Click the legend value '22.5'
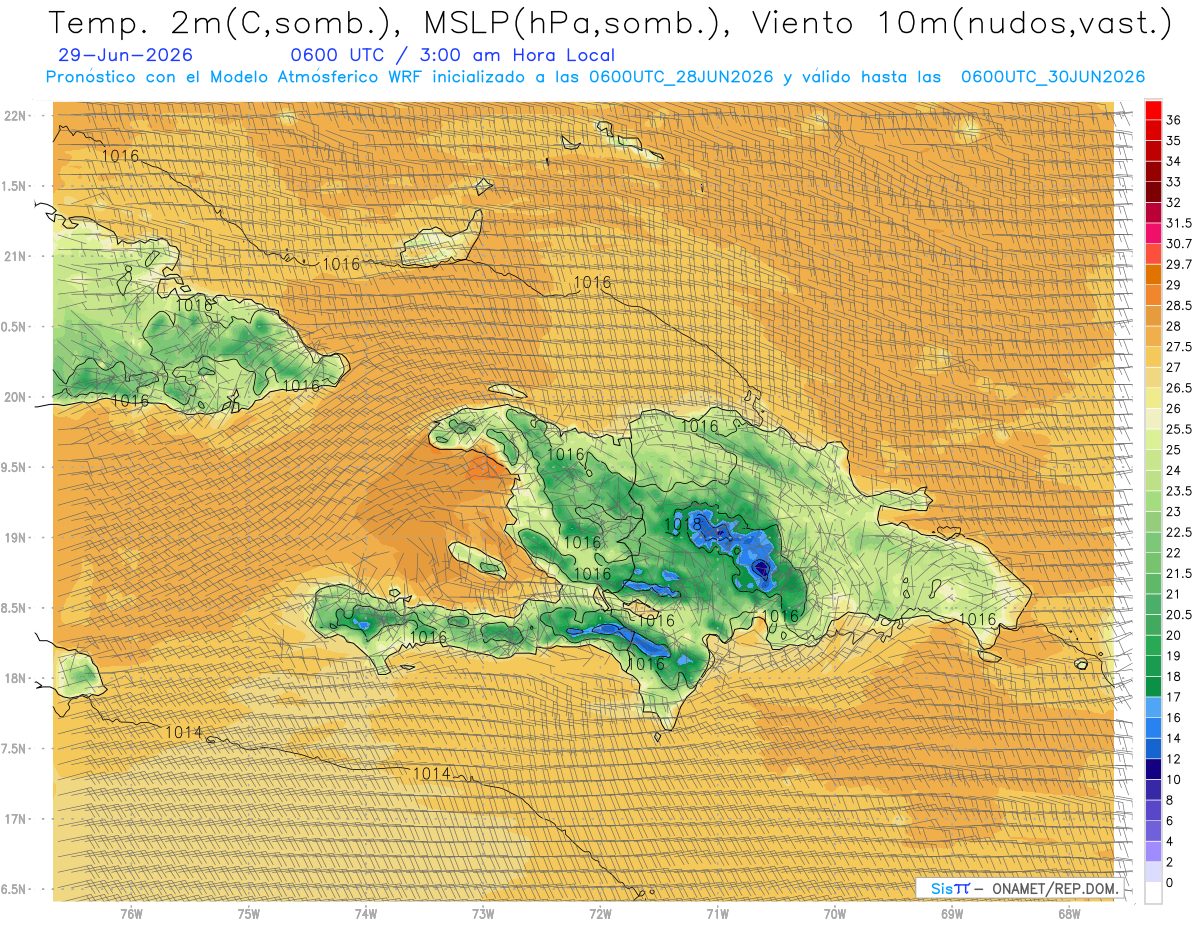 coord(1179,532)
